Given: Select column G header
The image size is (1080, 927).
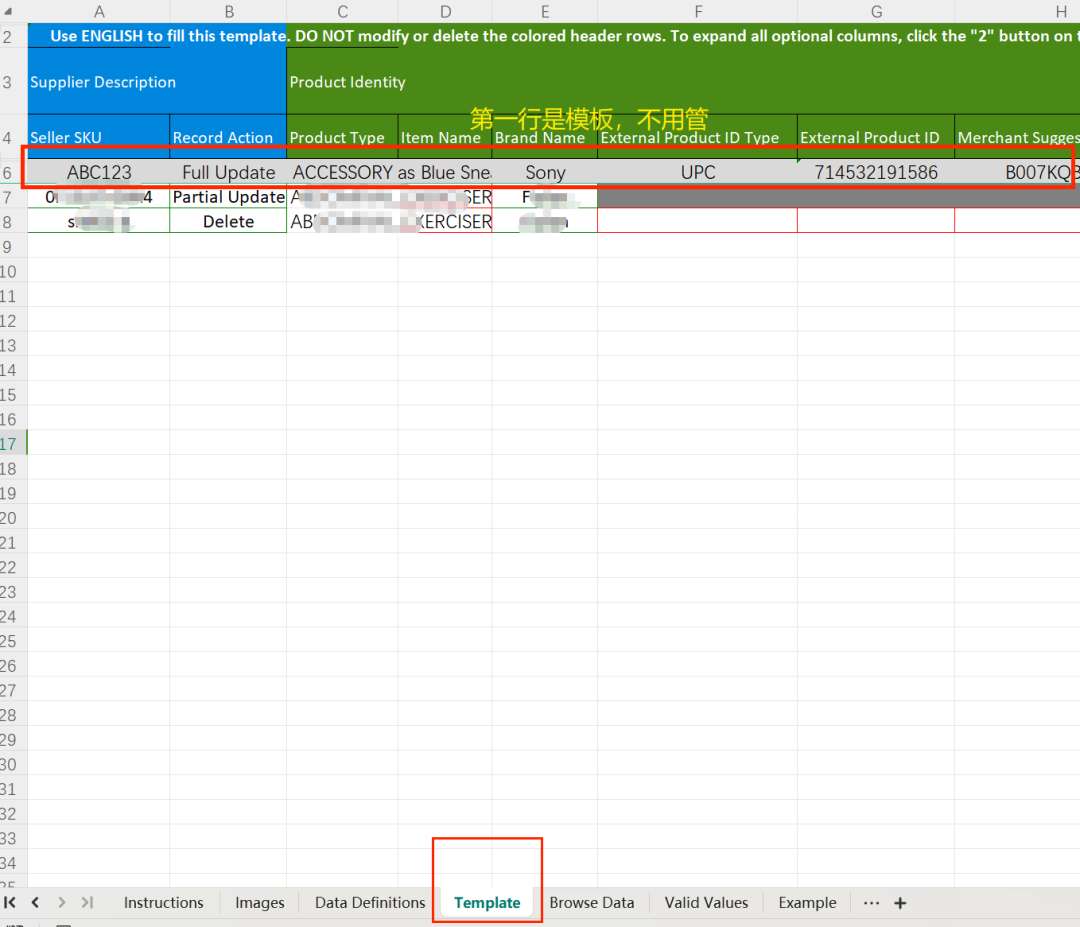Looking at the screenshot, I should coord(876,11).
